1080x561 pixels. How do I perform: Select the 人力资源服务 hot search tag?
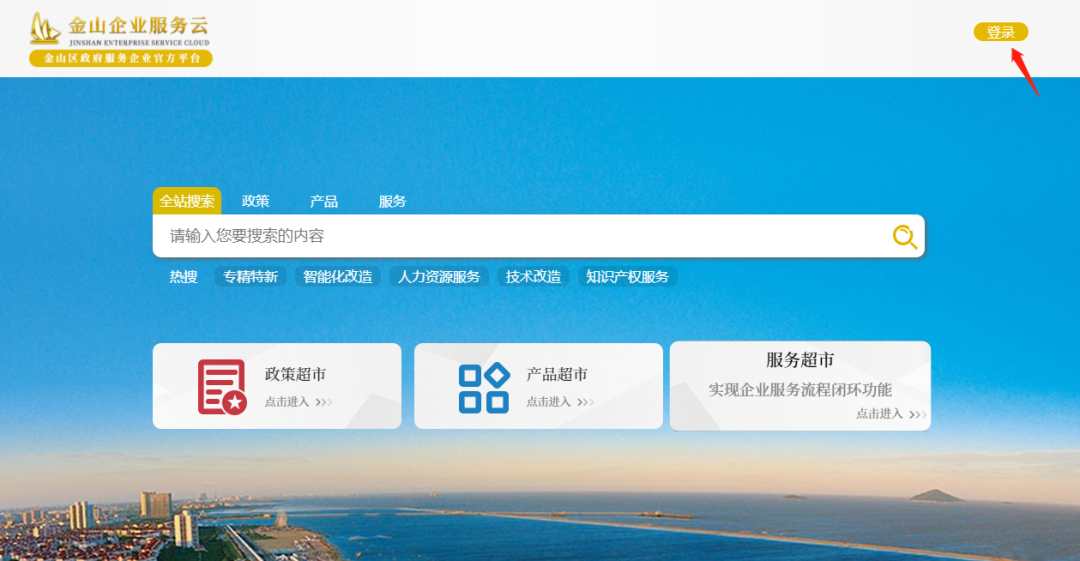pyautogui.click(x=439, y=277)
